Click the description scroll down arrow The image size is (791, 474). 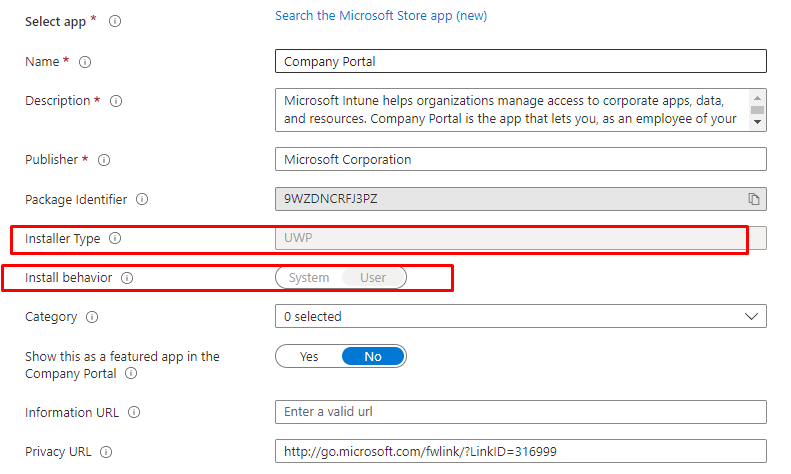757,122
